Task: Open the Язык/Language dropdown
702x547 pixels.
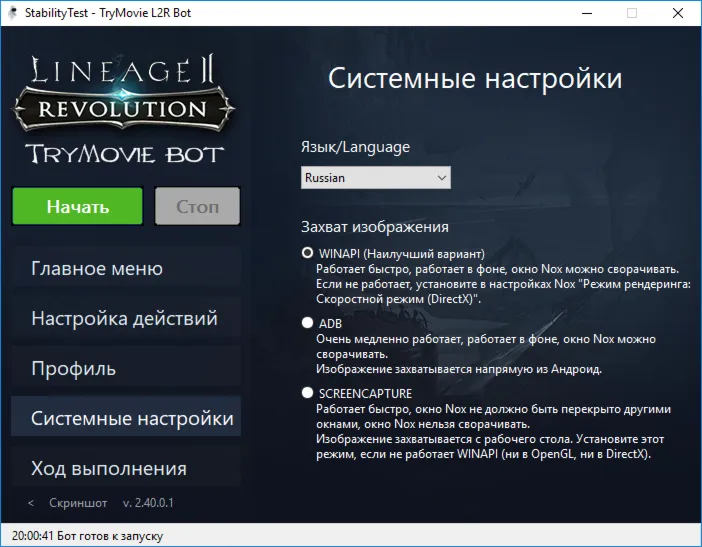Action: tap(376, 178)
